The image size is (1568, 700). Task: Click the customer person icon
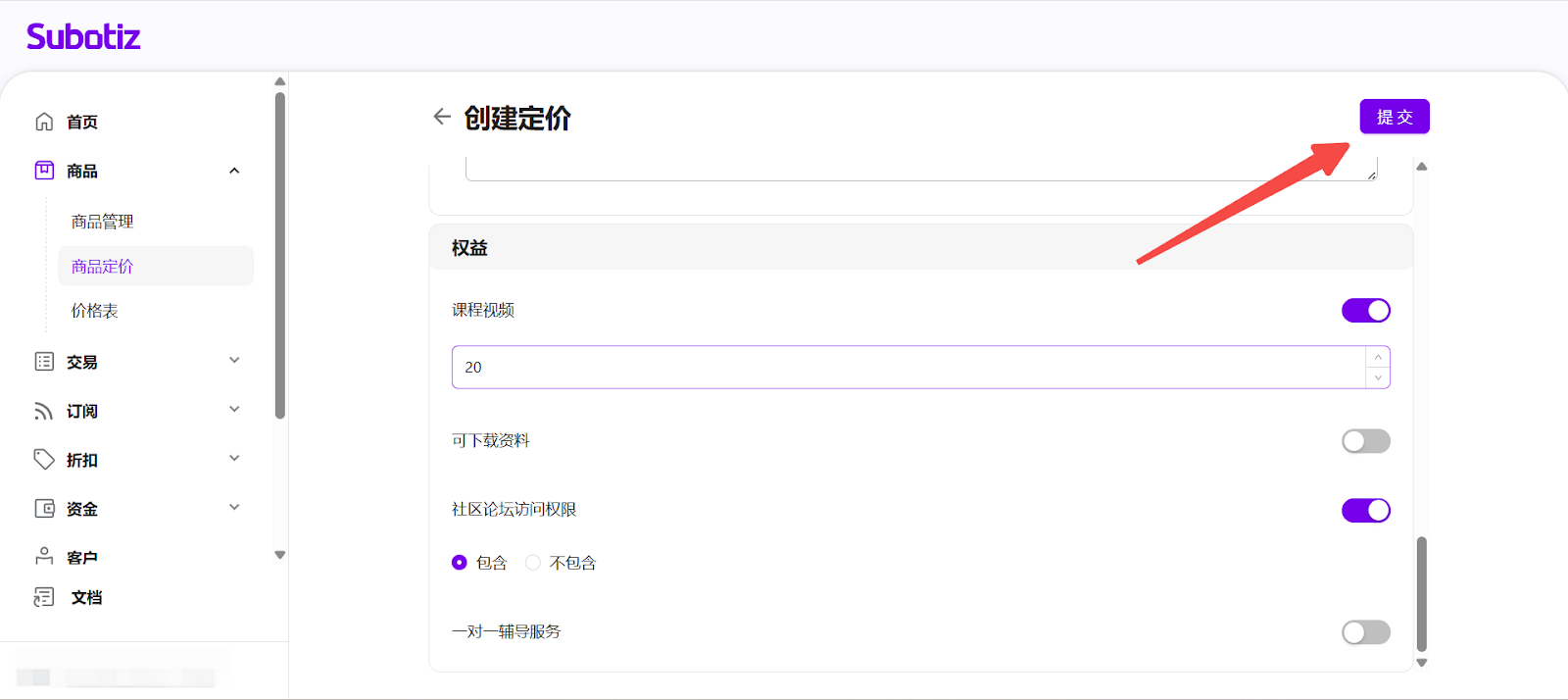coord(44,557)
